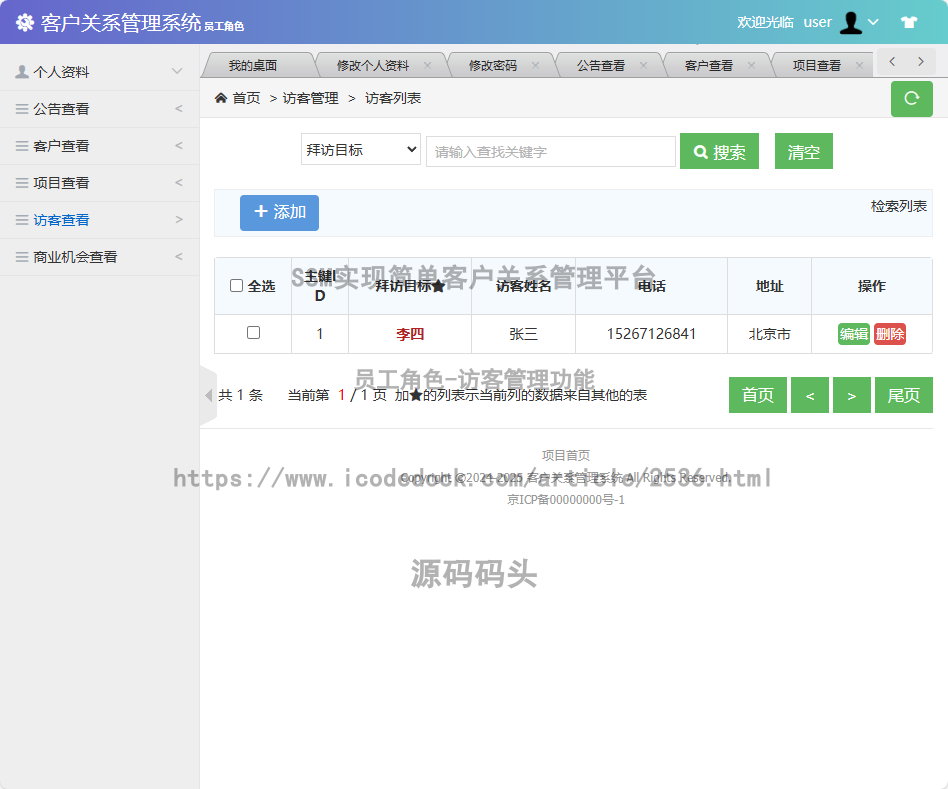The height and width of the screenshot is (789, 948).
Task: Switch to 修改个人资料 tab
Action: click(372, 65)
